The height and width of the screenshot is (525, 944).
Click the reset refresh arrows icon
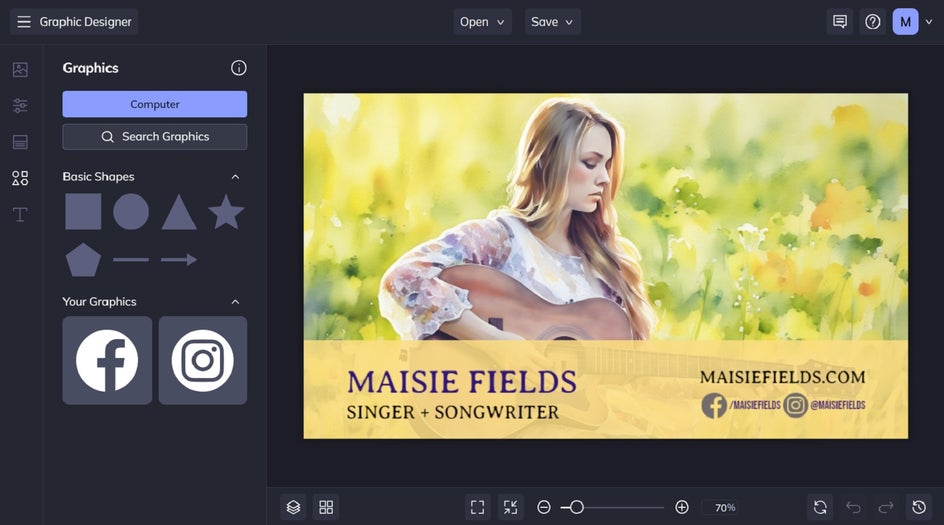click(820, 507)
